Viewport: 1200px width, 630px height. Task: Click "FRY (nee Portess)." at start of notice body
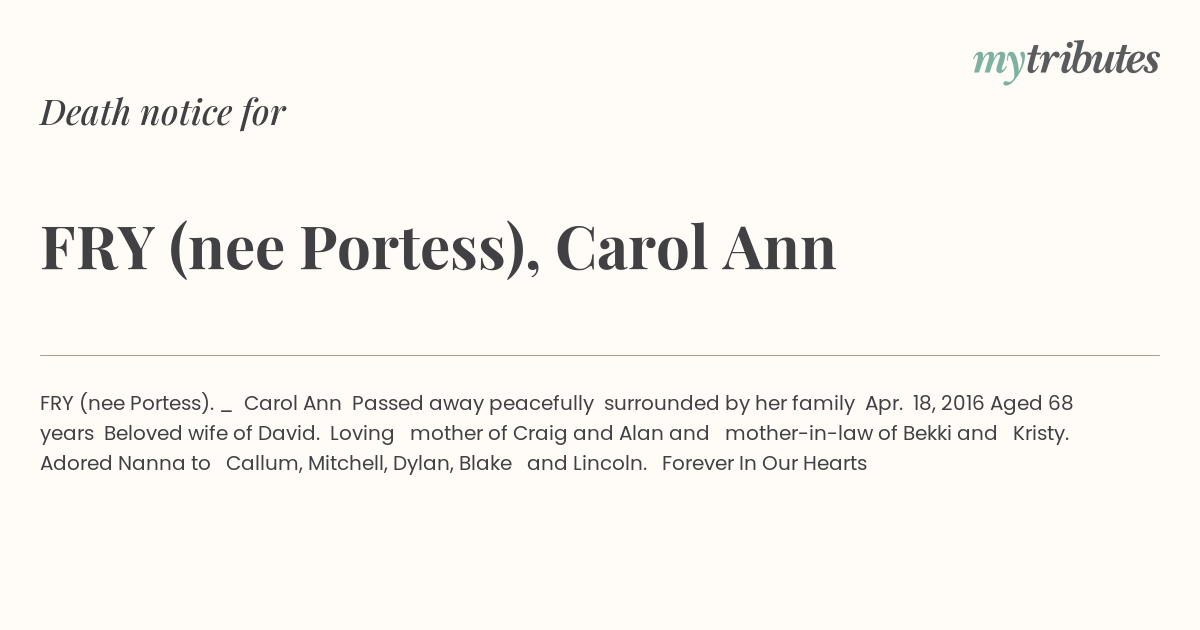[127, 404]
